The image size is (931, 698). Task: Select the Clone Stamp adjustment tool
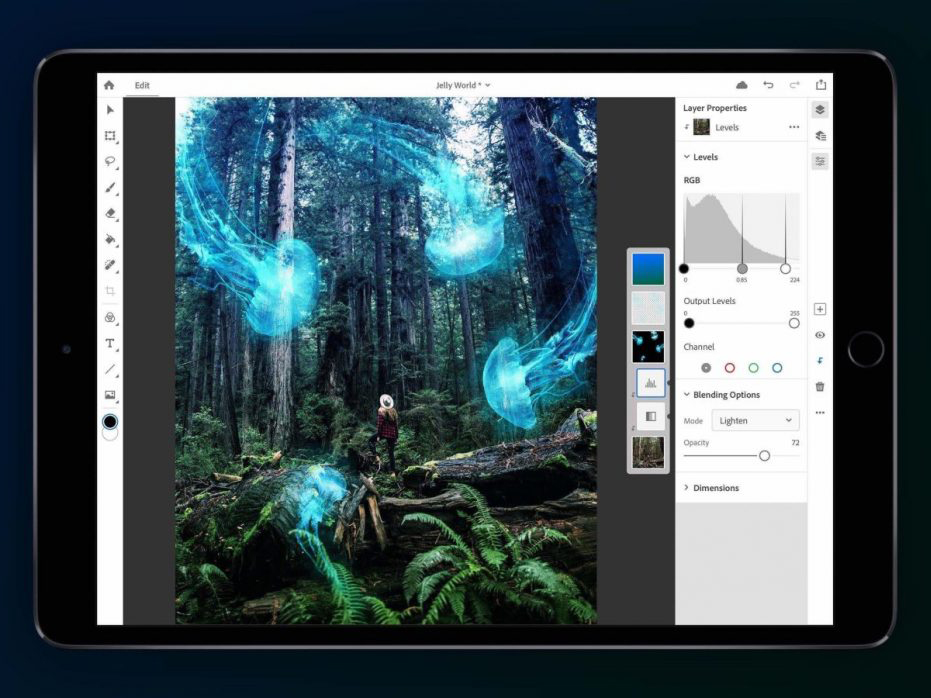110,318
